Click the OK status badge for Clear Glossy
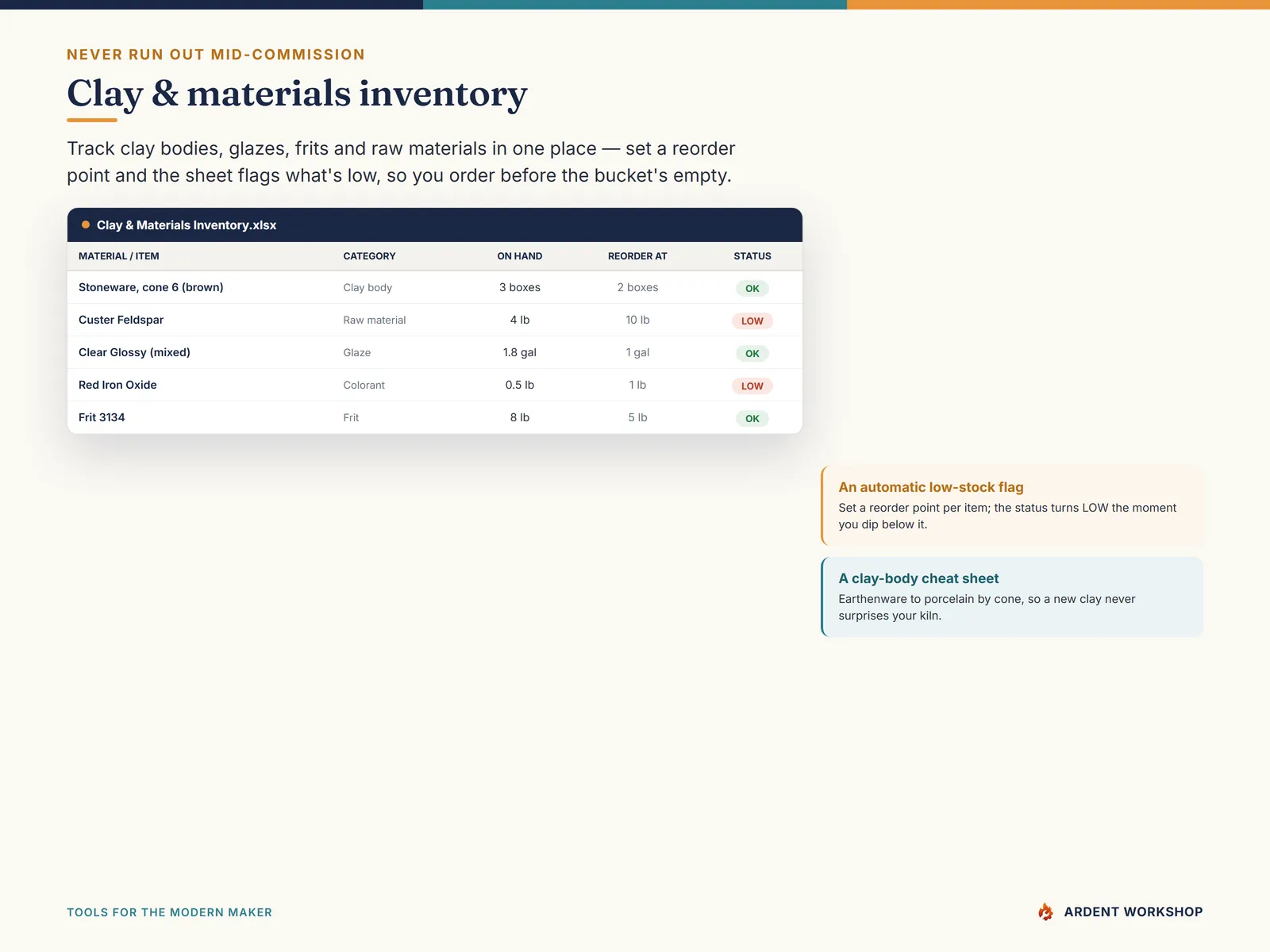1270x952 pixels. click(x=752, y=354)
